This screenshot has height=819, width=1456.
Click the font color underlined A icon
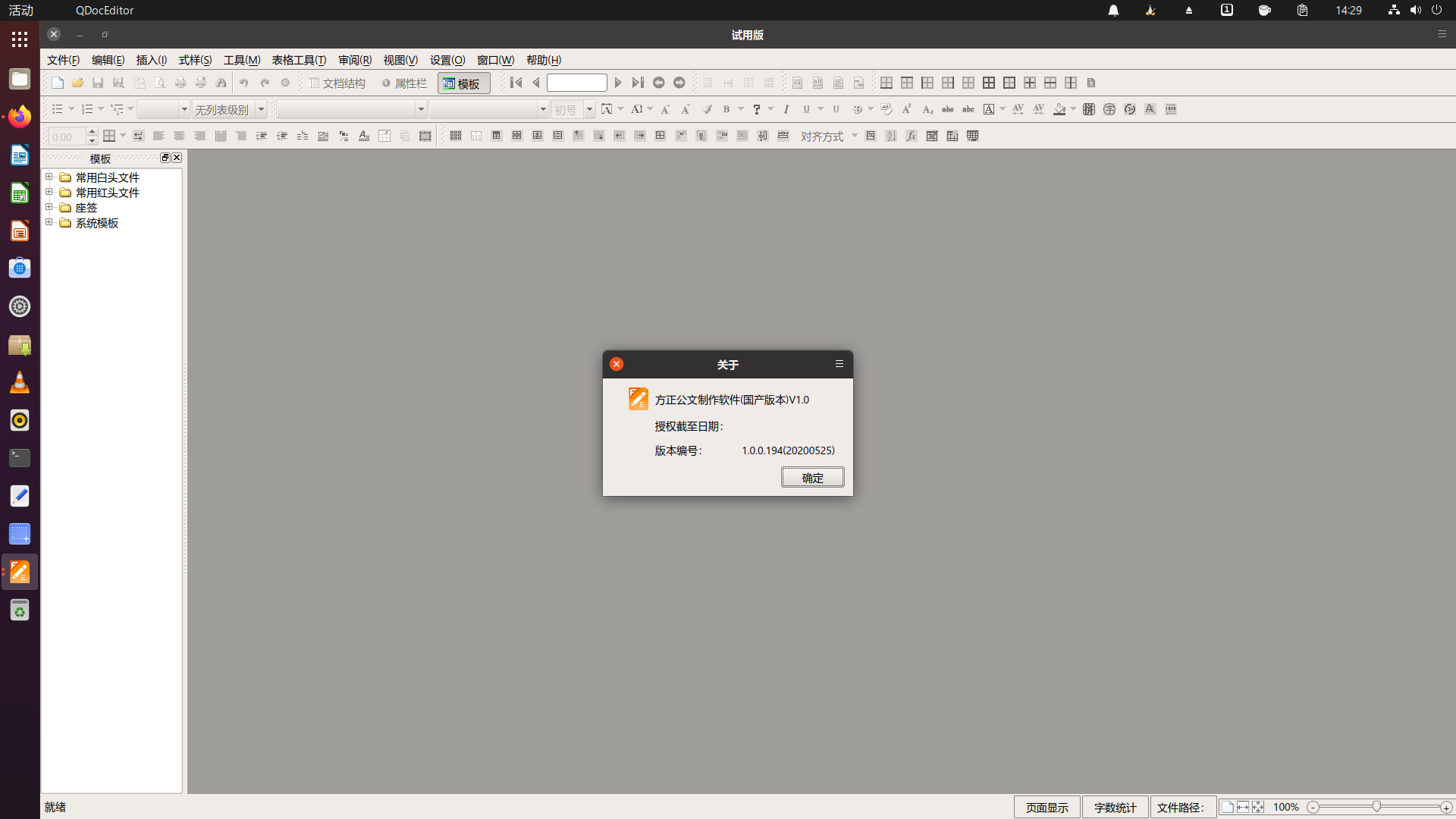(364, 136)
